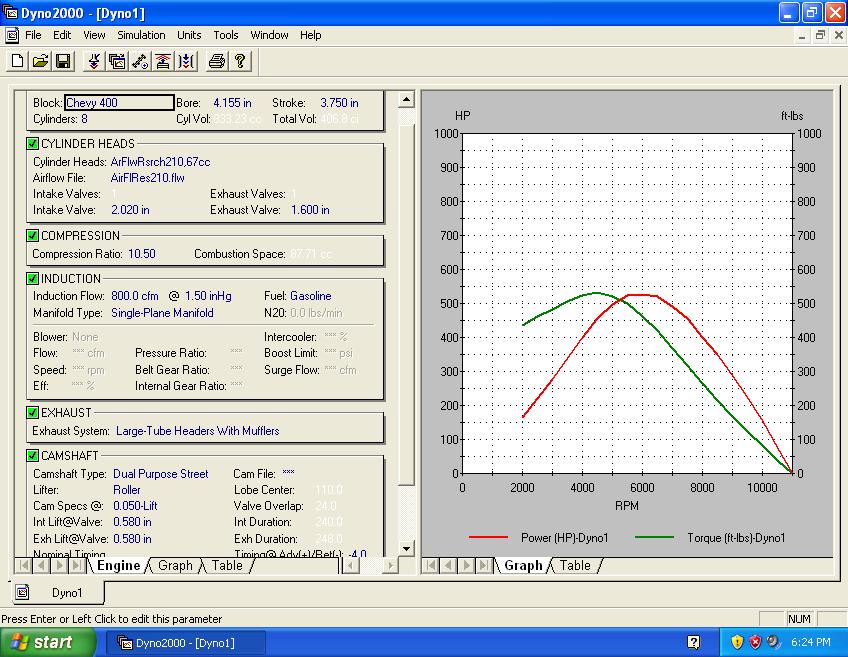Click the New file toolbar icon

click(x=17, y=62)
